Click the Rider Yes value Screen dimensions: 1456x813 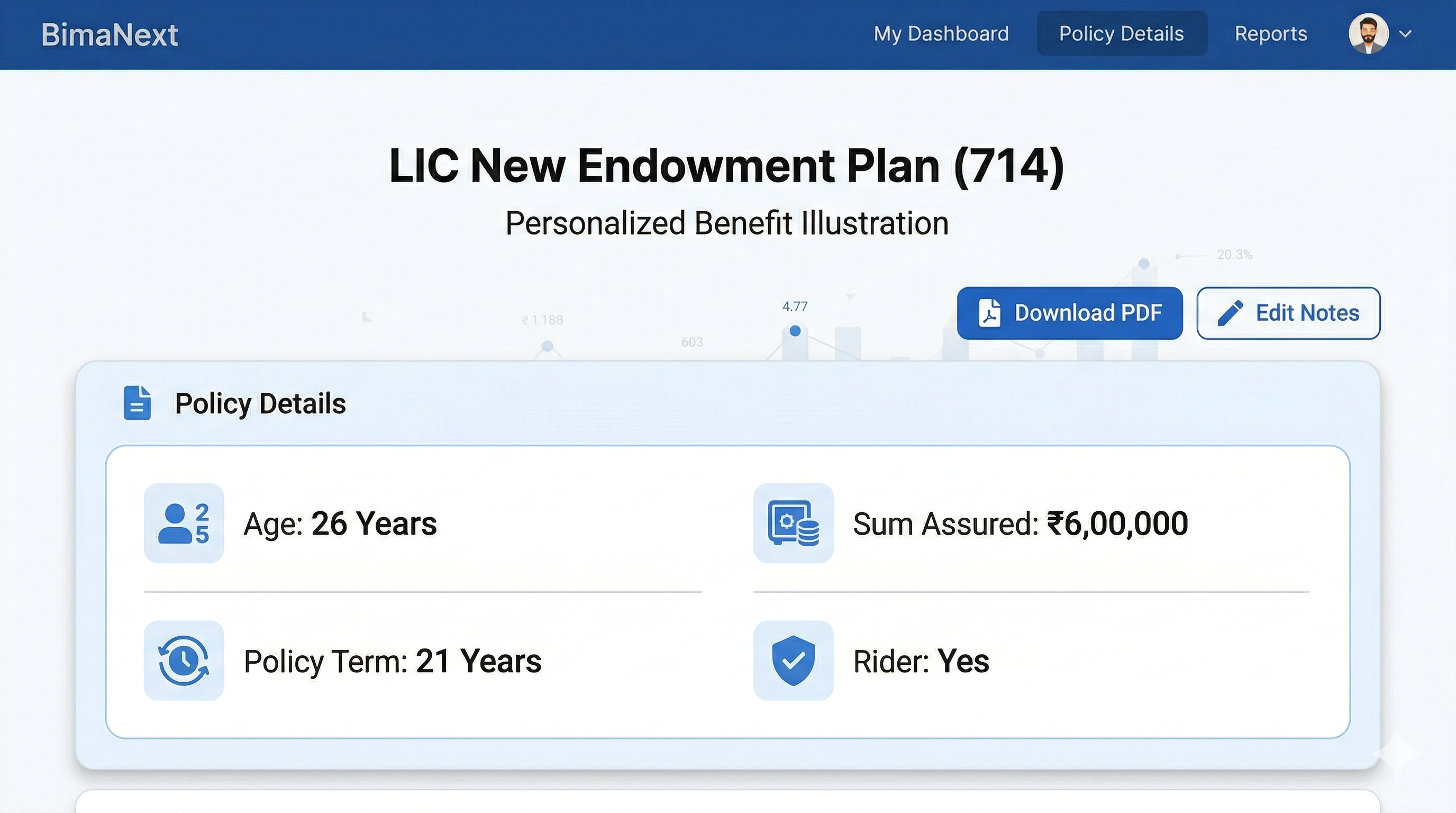point(963,661)
